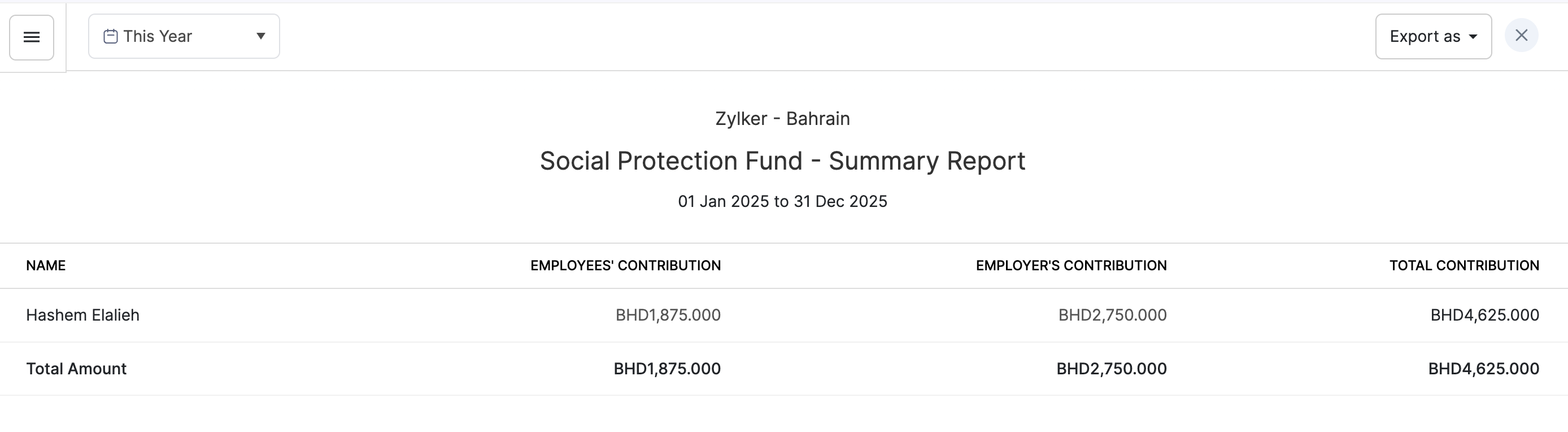The image size is (1568, 432).
Task: Click the Zylker - Bahrain organization name
Action: 782,118
